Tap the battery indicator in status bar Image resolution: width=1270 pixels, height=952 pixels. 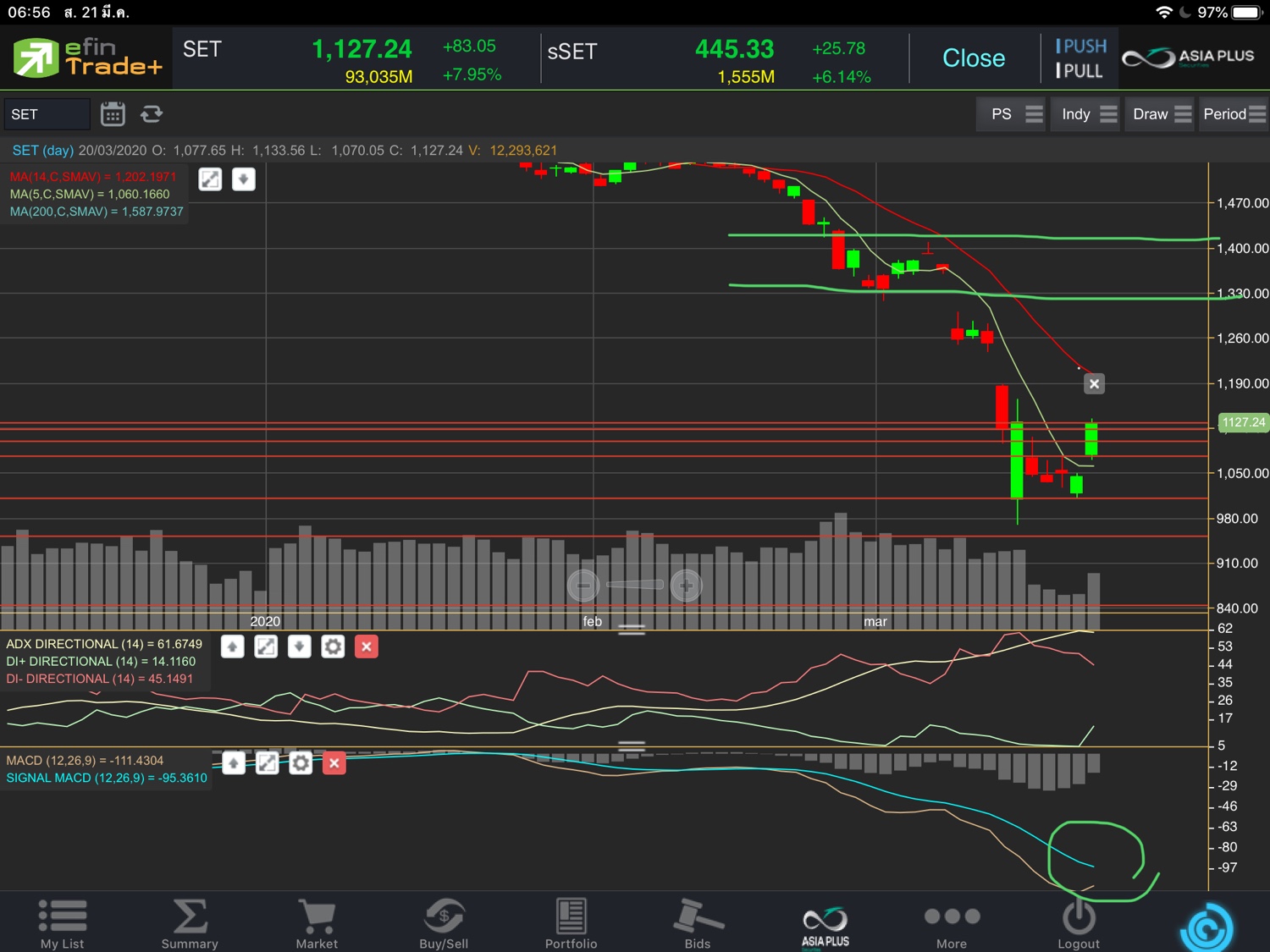click(x=1248, y=12)
